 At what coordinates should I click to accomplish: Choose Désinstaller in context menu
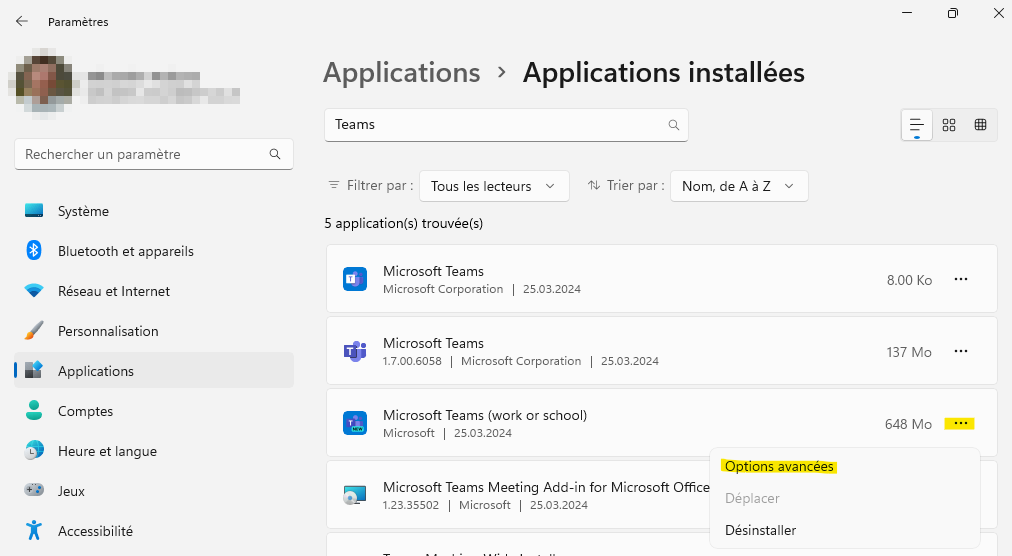[x=760, y=530]
